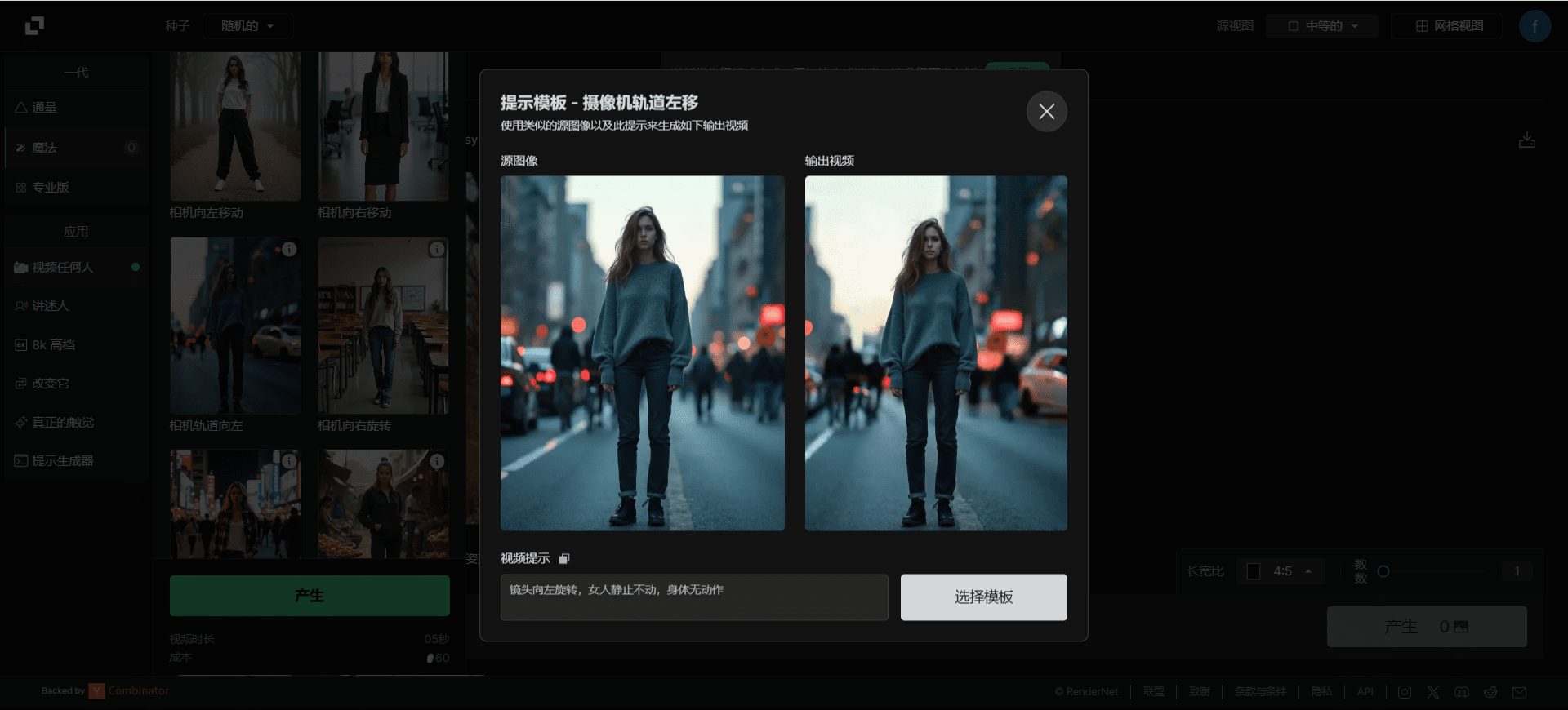Open 8k 高档 upscaler app
The image size is (1568, 710).
77,345
